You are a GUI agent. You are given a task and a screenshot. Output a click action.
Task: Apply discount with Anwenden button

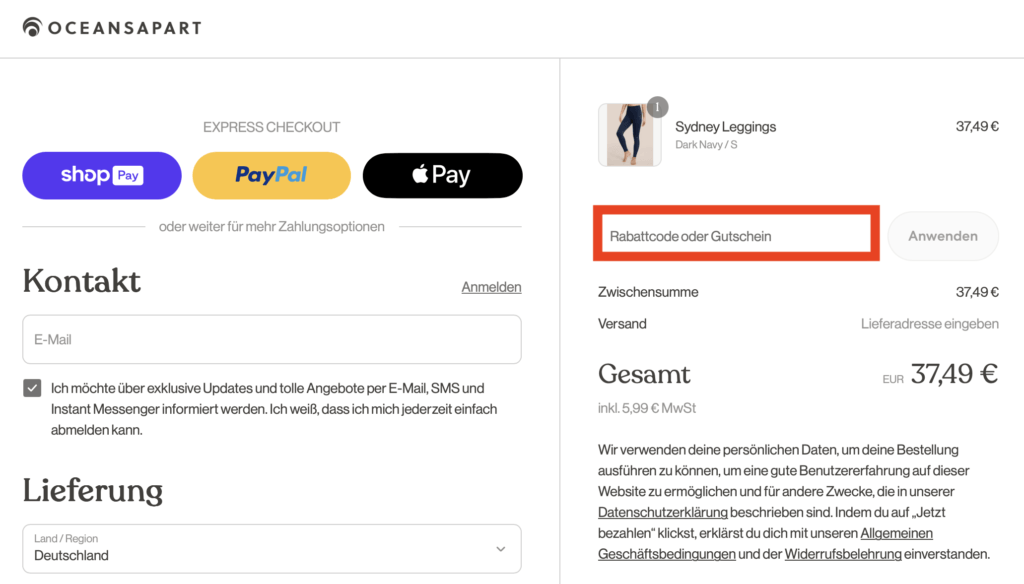[943, 236]
